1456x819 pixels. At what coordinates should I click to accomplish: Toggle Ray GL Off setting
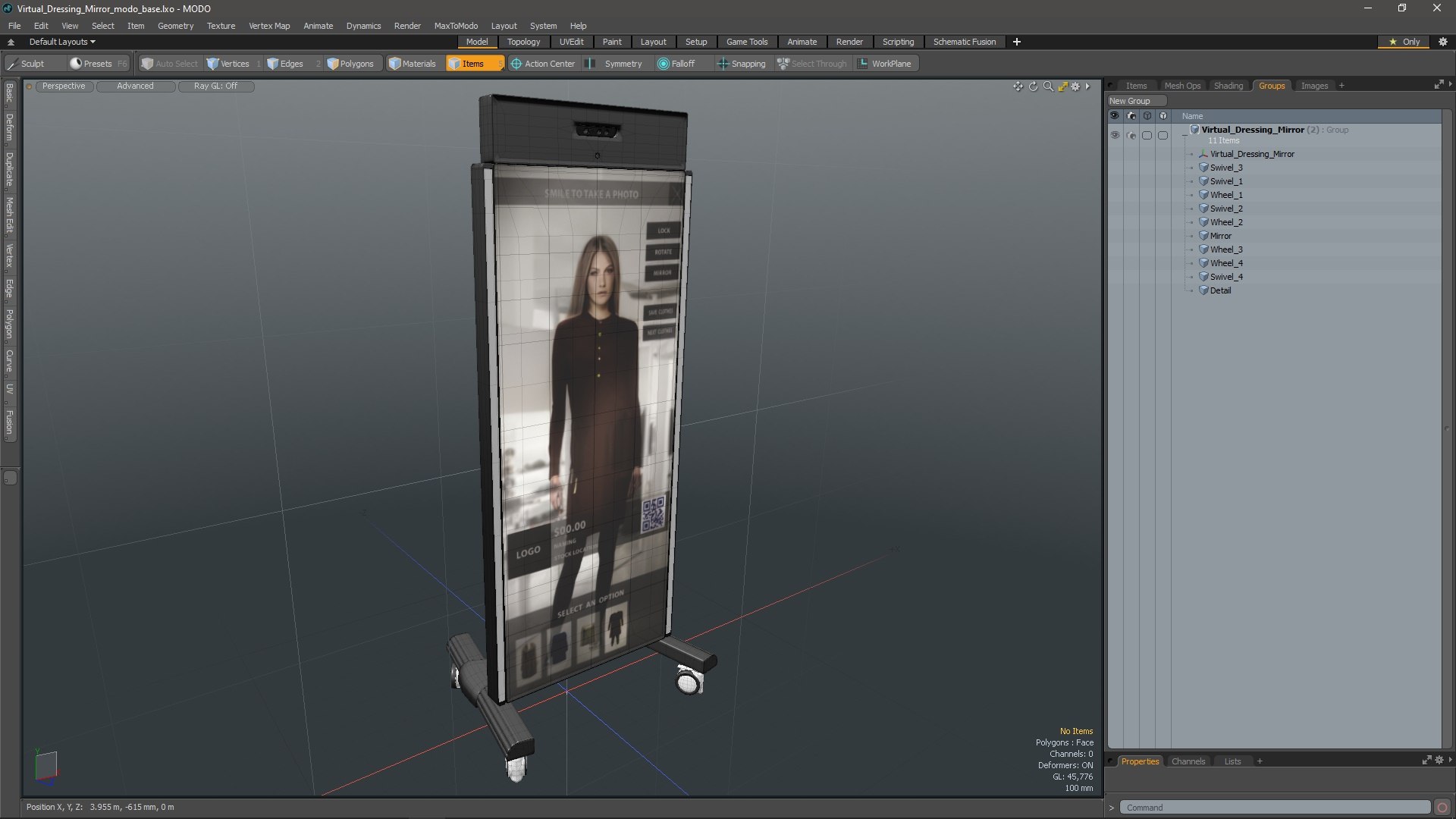click(215, 86)
